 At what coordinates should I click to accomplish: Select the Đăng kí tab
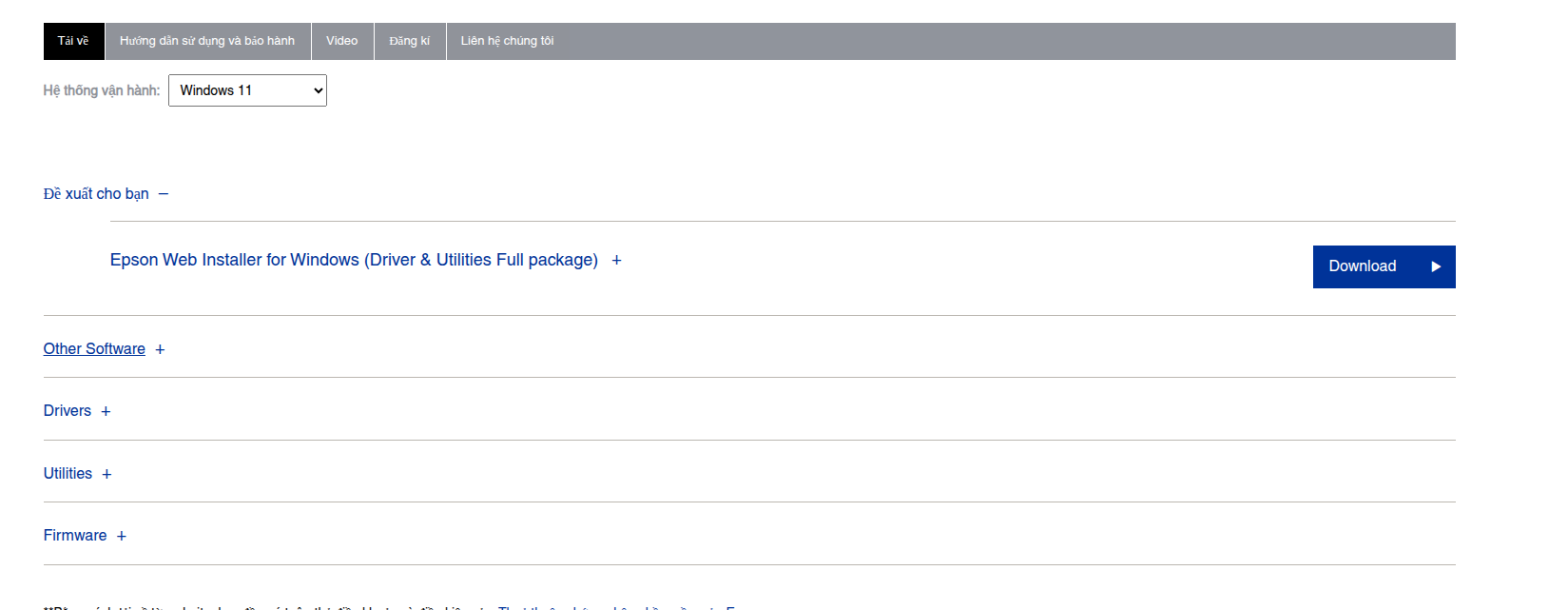410,41
